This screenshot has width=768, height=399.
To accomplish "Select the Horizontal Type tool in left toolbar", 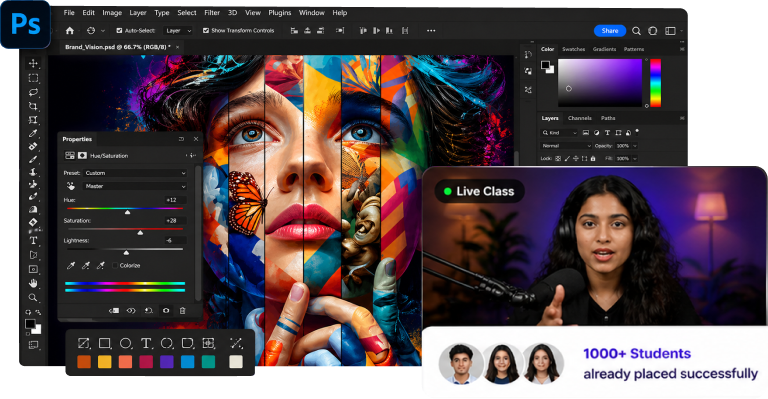I will 33,240.
